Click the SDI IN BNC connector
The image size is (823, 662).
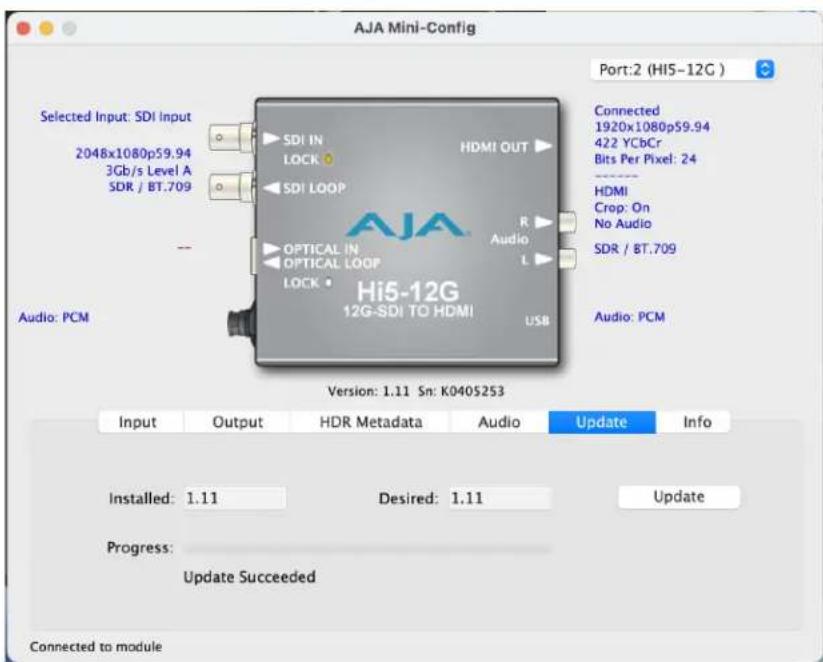(232, 138)
